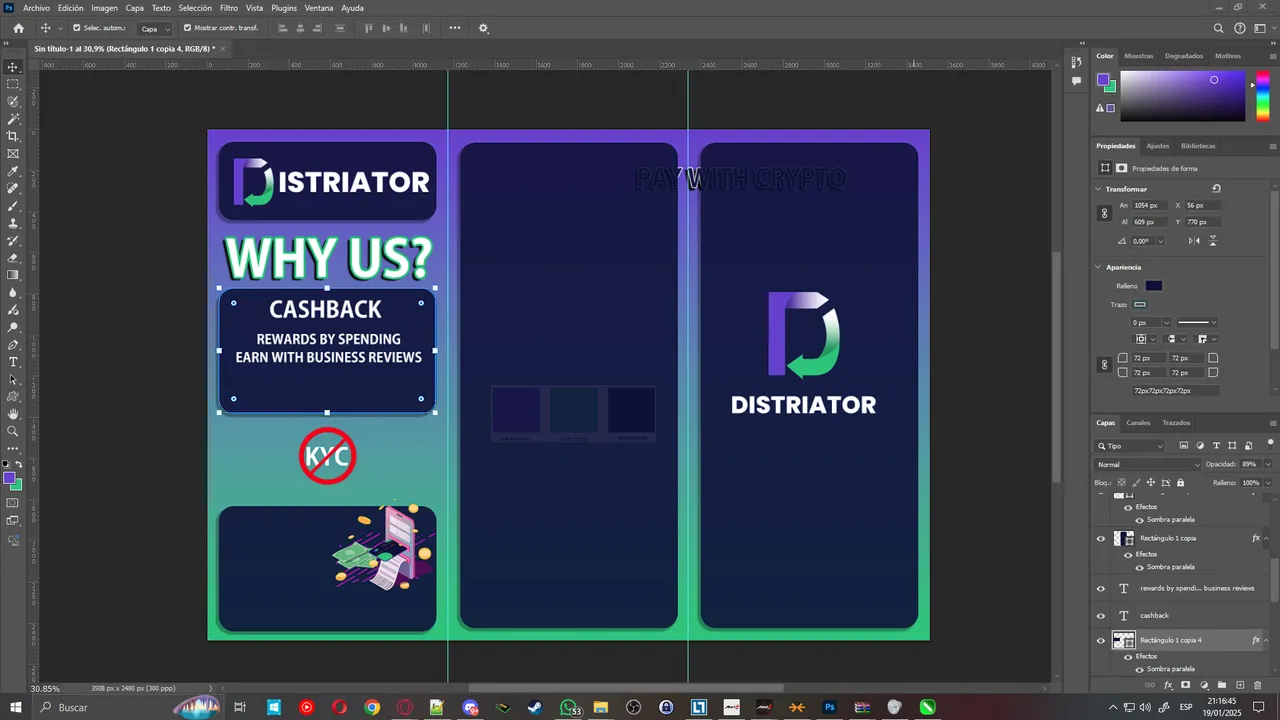Viewport: 1280px width, 720px height.
Task: Open the stroke line style dropdown
Action: point(1197,322)
